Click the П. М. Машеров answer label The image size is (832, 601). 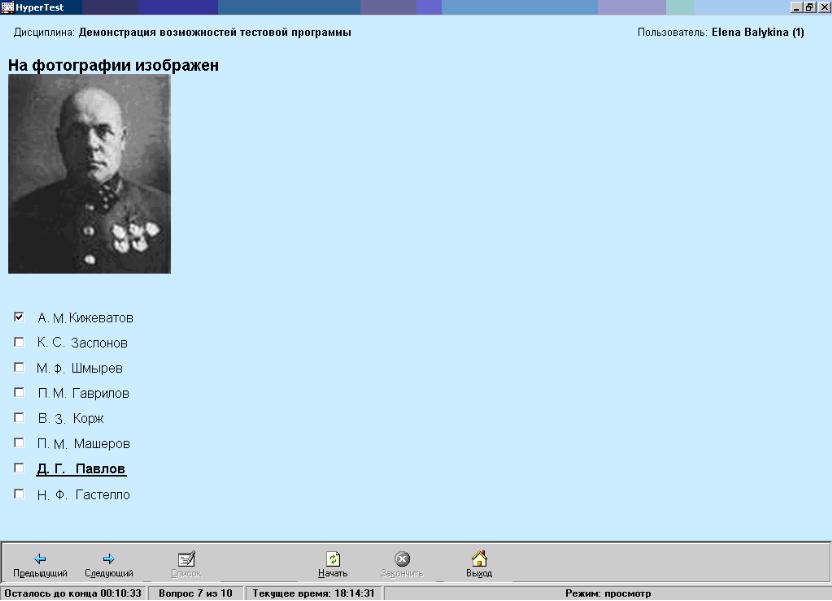coord(84,443)
